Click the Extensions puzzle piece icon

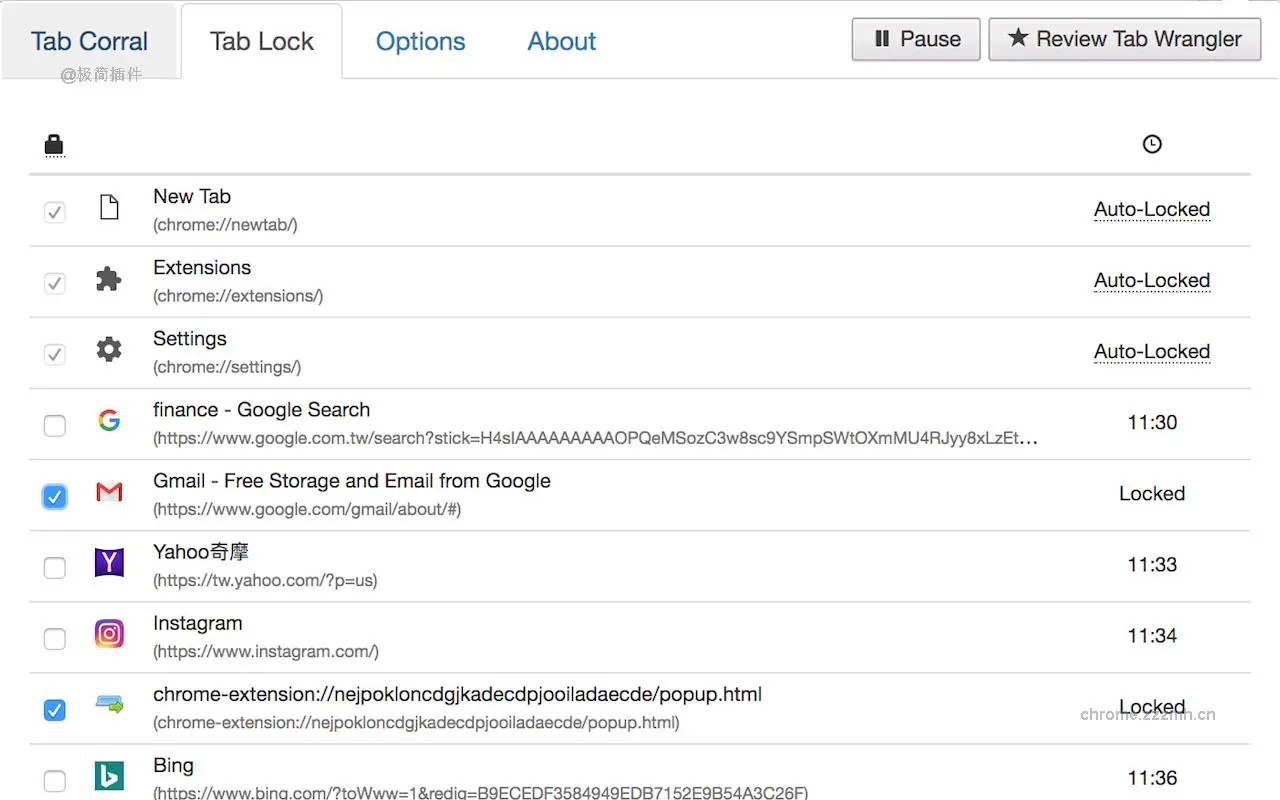point(109,279)
